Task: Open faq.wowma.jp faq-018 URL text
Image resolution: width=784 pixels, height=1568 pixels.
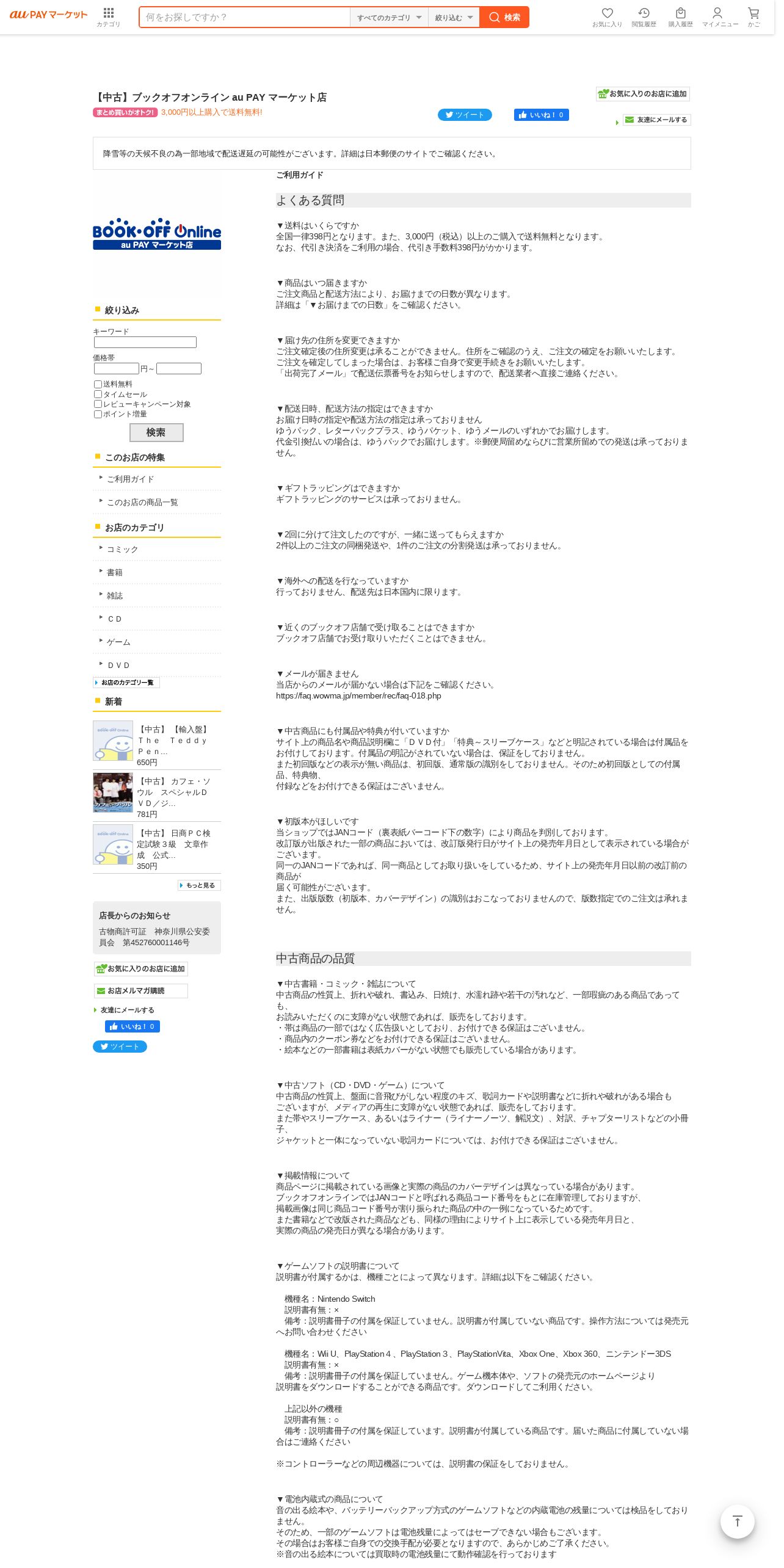Action: (358, 696)
